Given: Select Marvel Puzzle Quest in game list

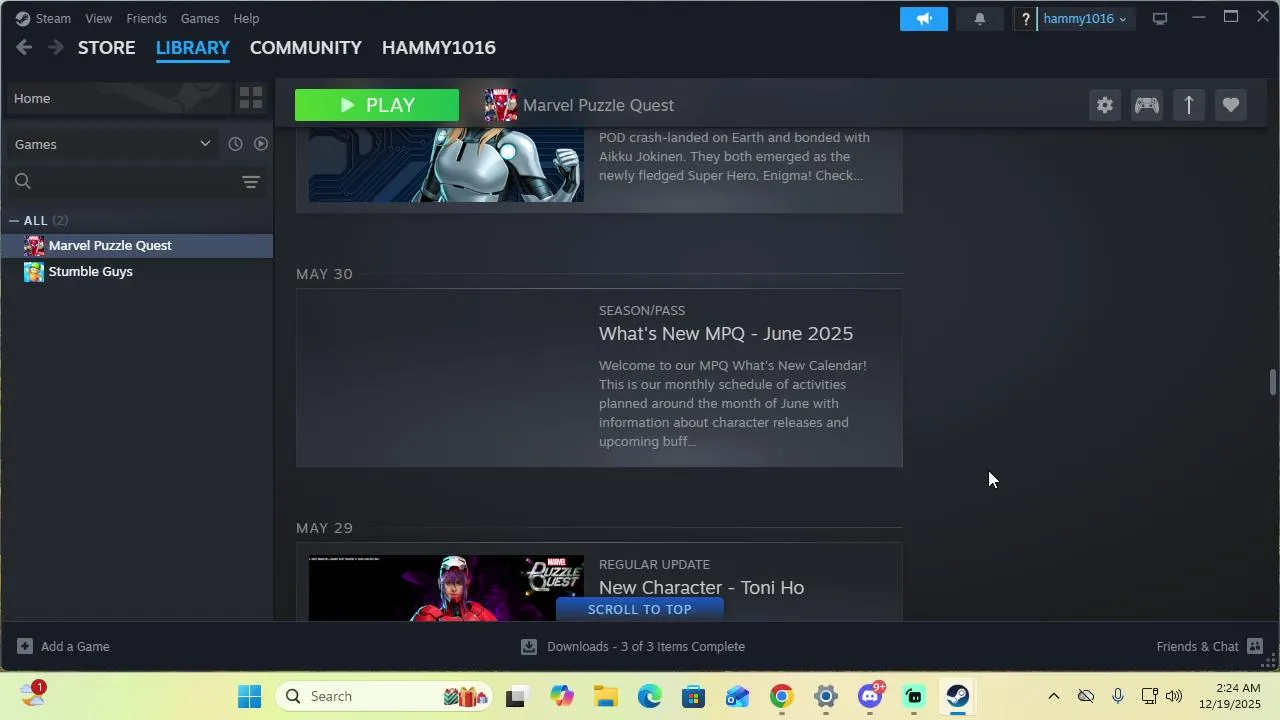Looking at the screenshot, I should pyautogui.click(x=137, y=245).
